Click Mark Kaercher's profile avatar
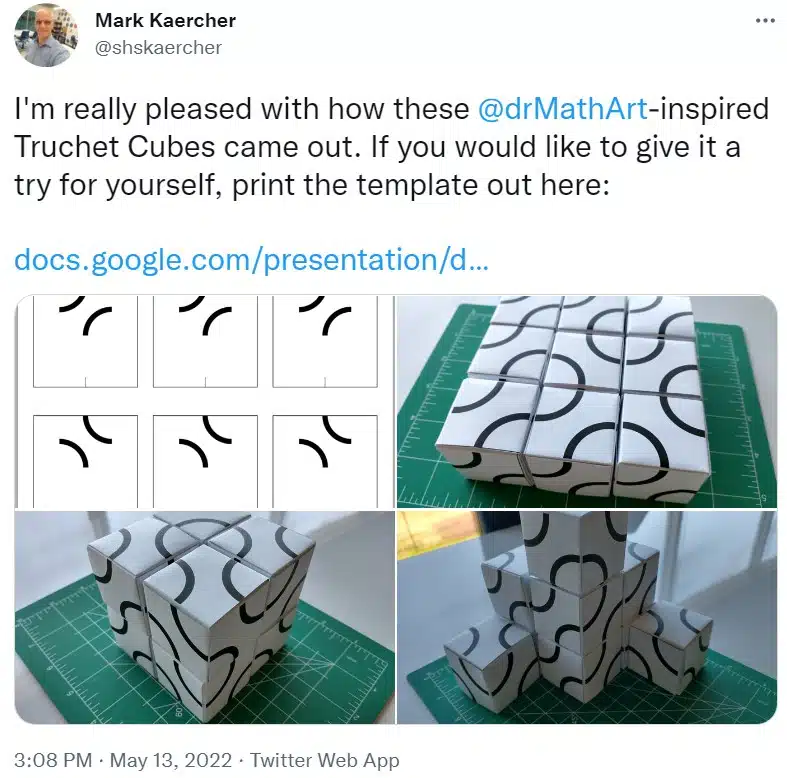The width and height of the screenshot is (787, 778). pos(46,35)
